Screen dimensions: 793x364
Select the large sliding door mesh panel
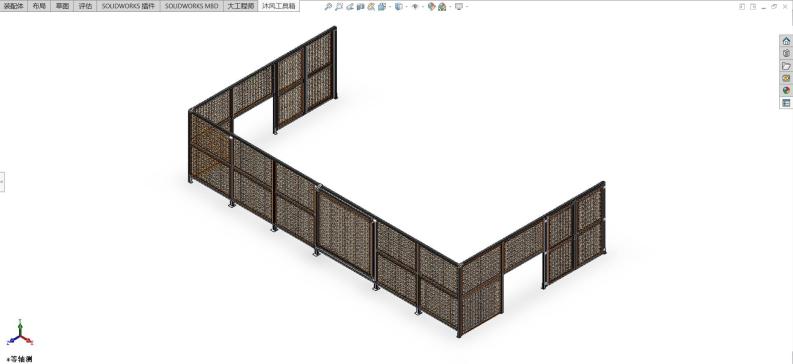(x=345, y=234)
